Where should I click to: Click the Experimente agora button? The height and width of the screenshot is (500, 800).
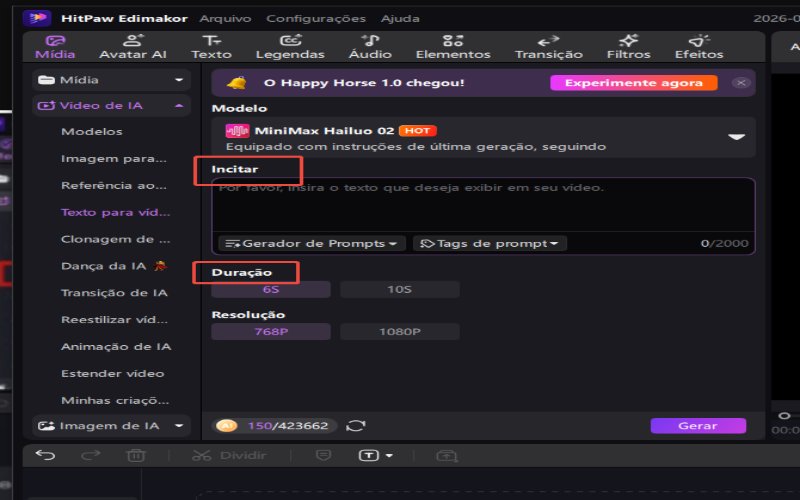point(634,83)
